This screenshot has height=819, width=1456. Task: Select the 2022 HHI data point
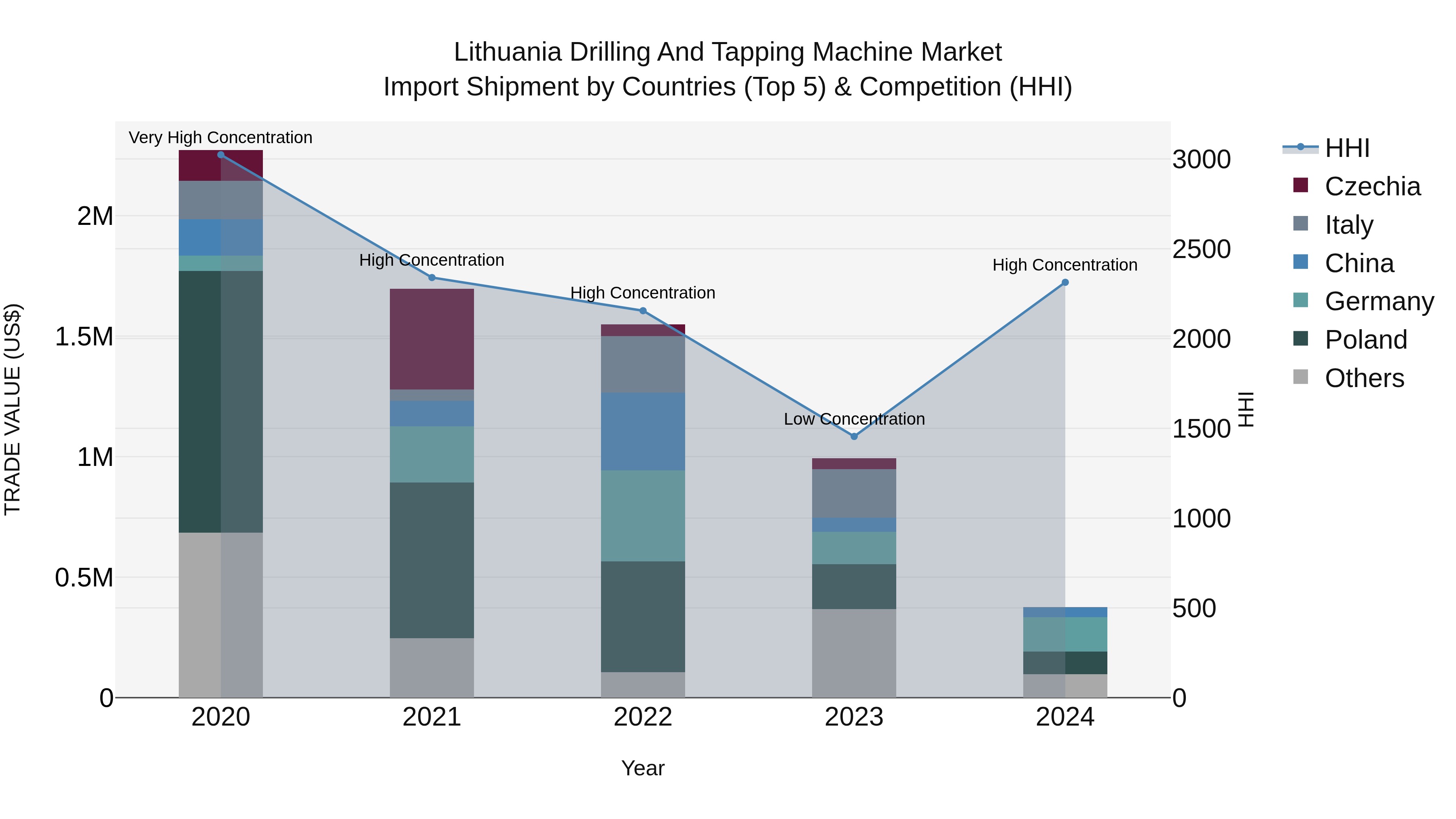pyautogui.click(x=643, y=311)
